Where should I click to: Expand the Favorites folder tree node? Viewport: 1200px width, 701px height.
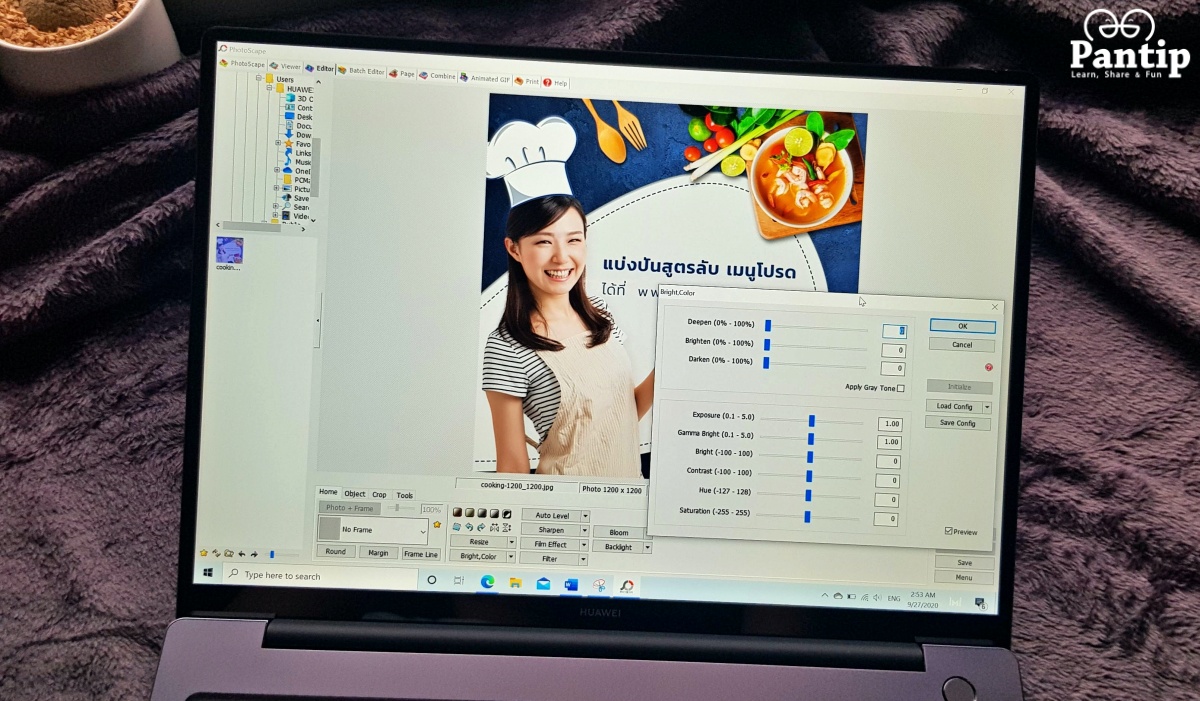click(277, 143)
